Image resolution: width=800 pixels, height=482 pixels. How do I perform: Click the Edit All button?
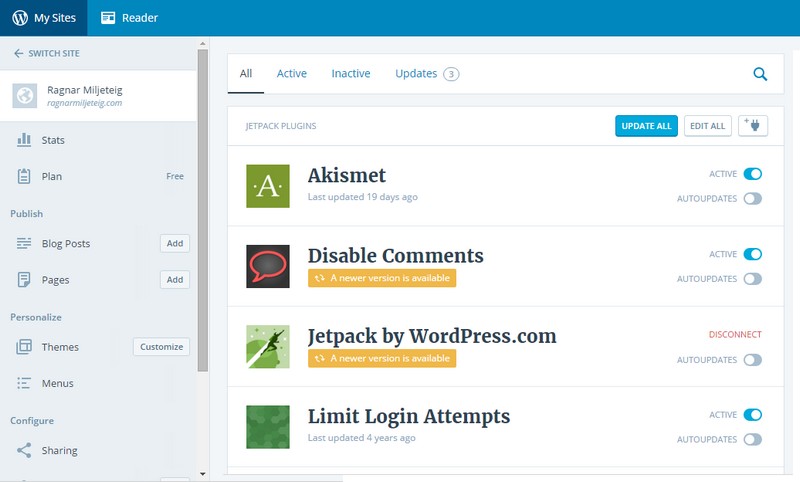click(707, 125)
